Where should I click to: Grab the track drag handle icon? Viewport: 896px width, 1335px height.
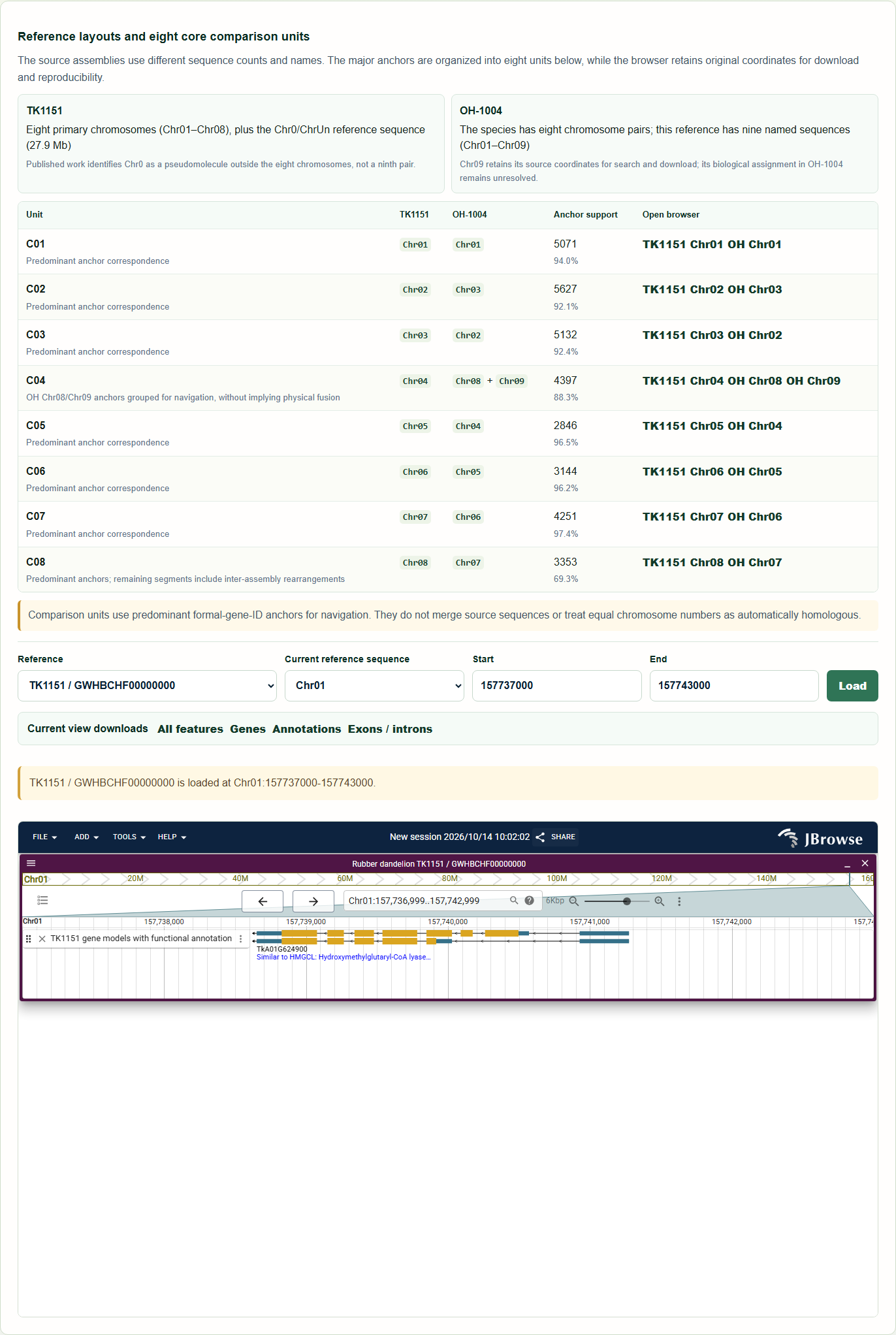[x=28, y=939]
